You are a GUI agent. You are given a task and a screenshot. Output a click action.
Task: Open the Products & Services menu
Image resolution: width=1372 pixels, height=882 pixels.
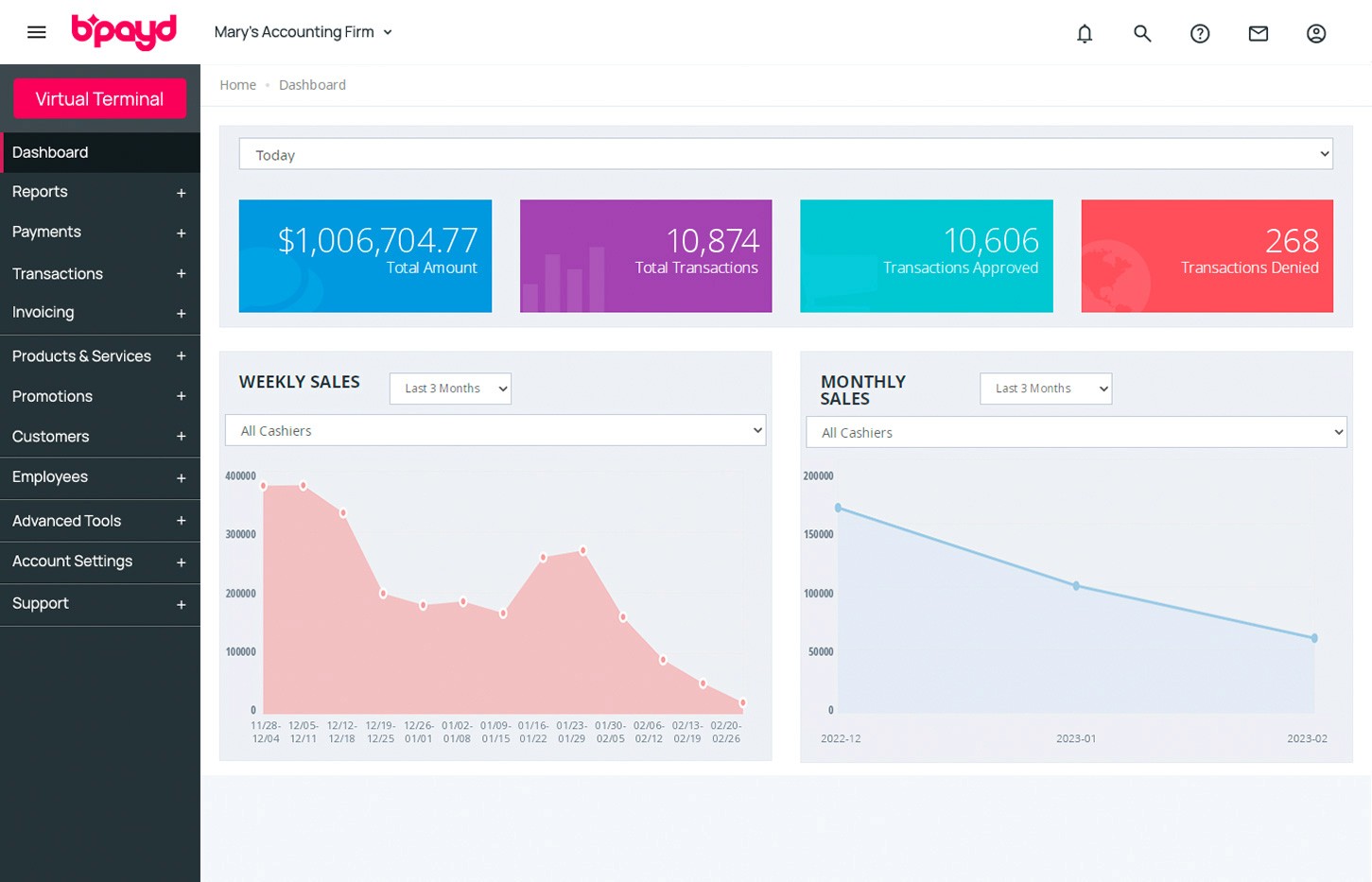(x=100, y=356)
